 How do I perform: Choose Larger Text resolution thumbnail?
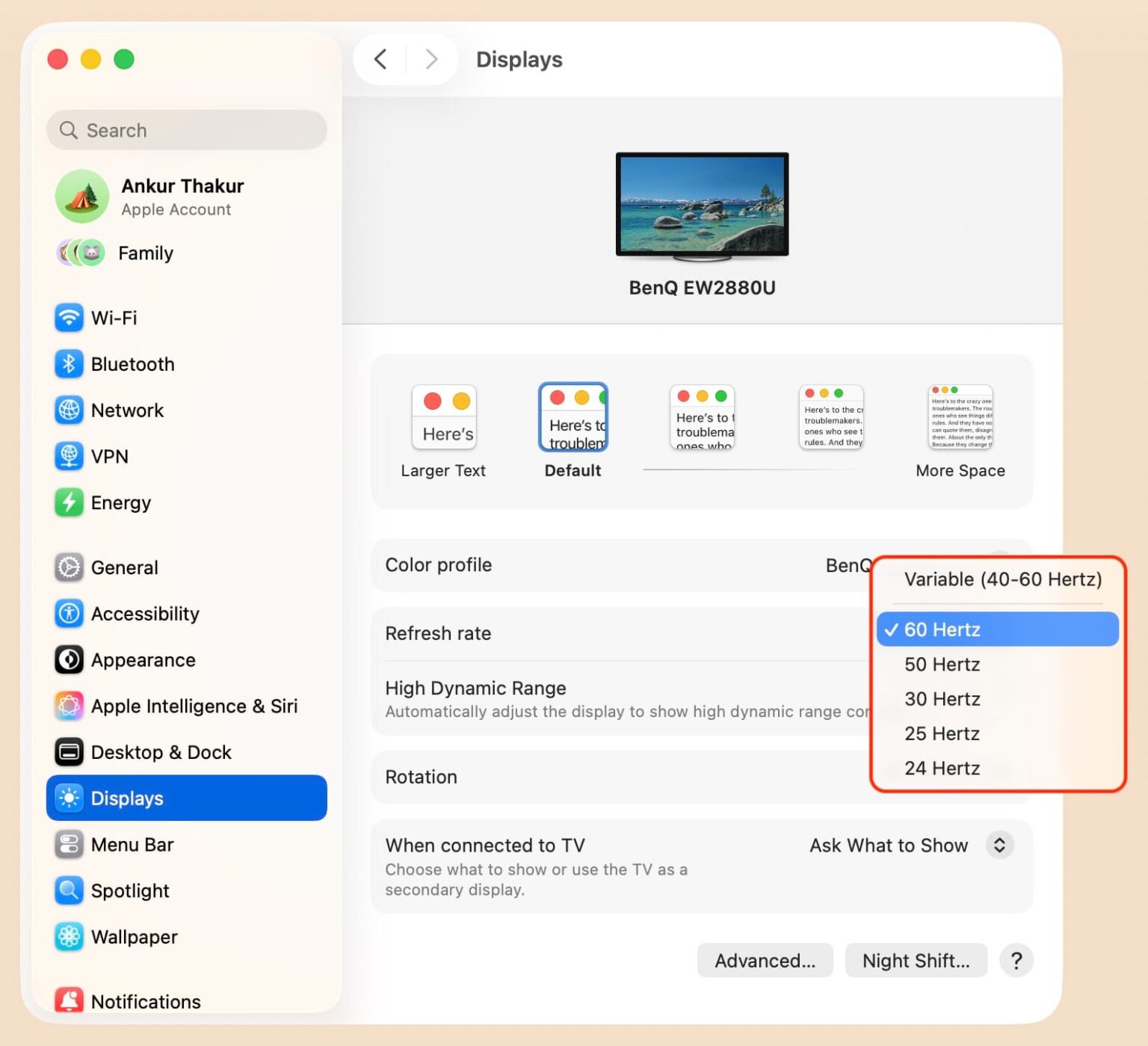444,417
